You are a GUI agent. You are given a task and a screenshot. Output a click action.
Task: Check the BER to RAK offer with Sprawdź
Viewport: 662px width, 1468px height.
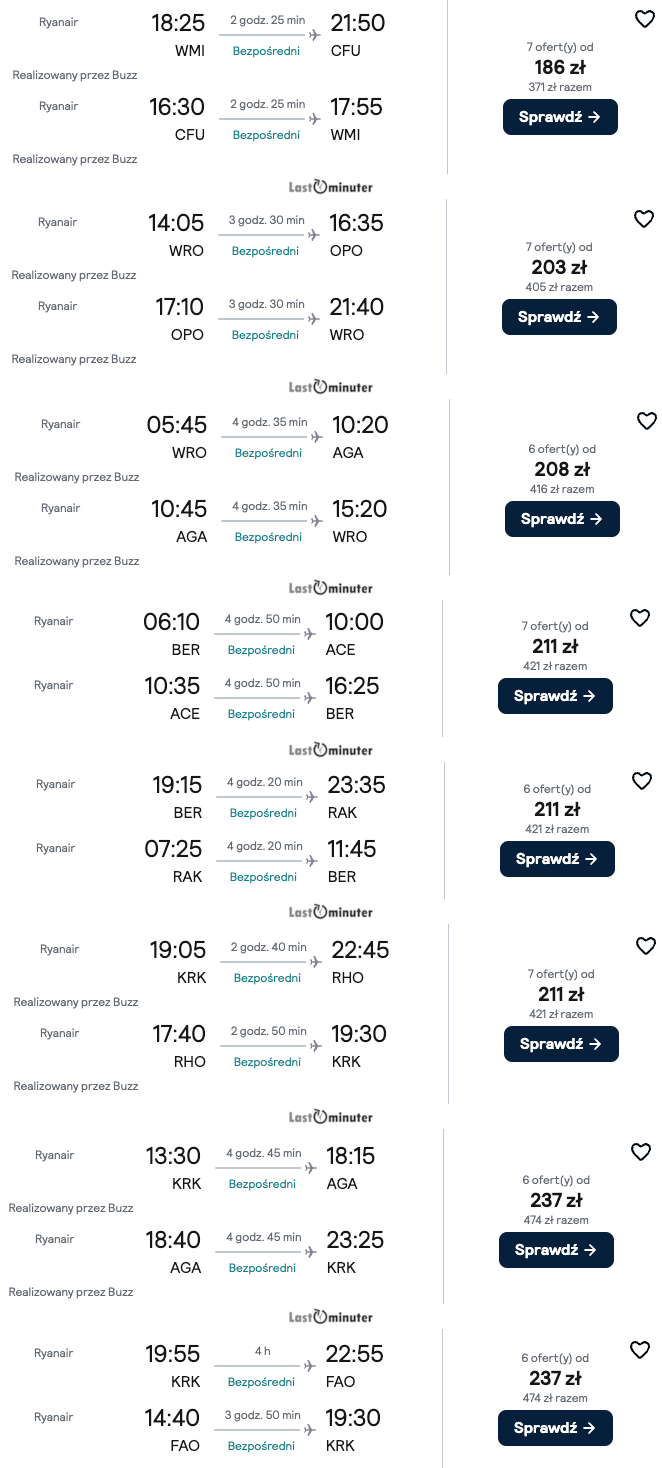tap(557, 859)
